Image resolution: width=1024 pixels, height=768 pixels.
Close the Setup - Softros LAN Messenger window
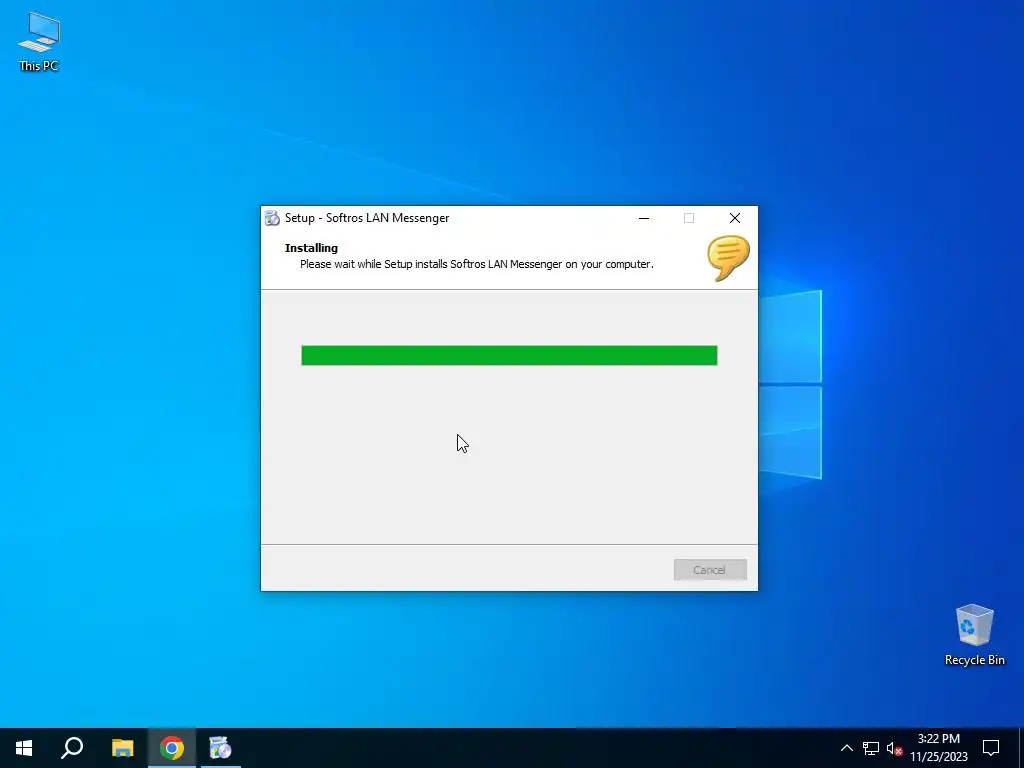[735, 218]
